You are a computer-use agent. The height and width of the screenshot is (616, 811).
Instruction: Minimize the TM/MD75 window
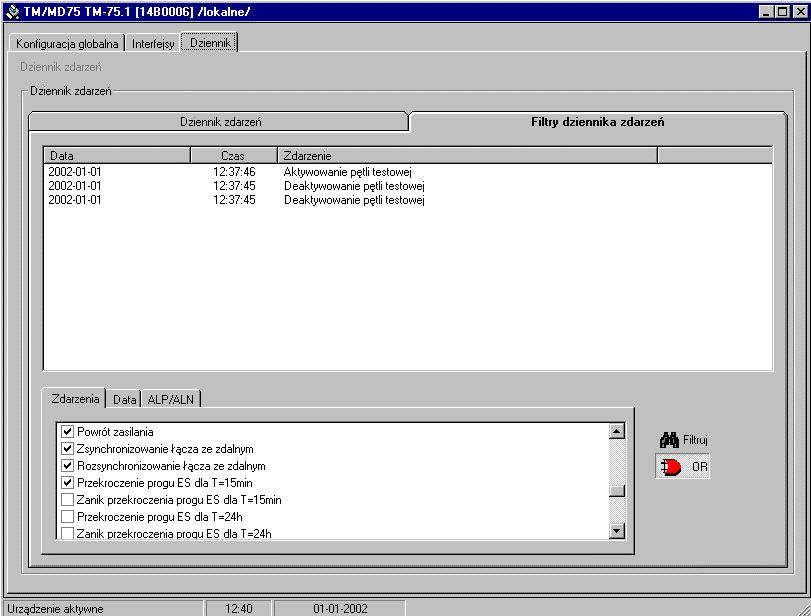click(767, 11)
